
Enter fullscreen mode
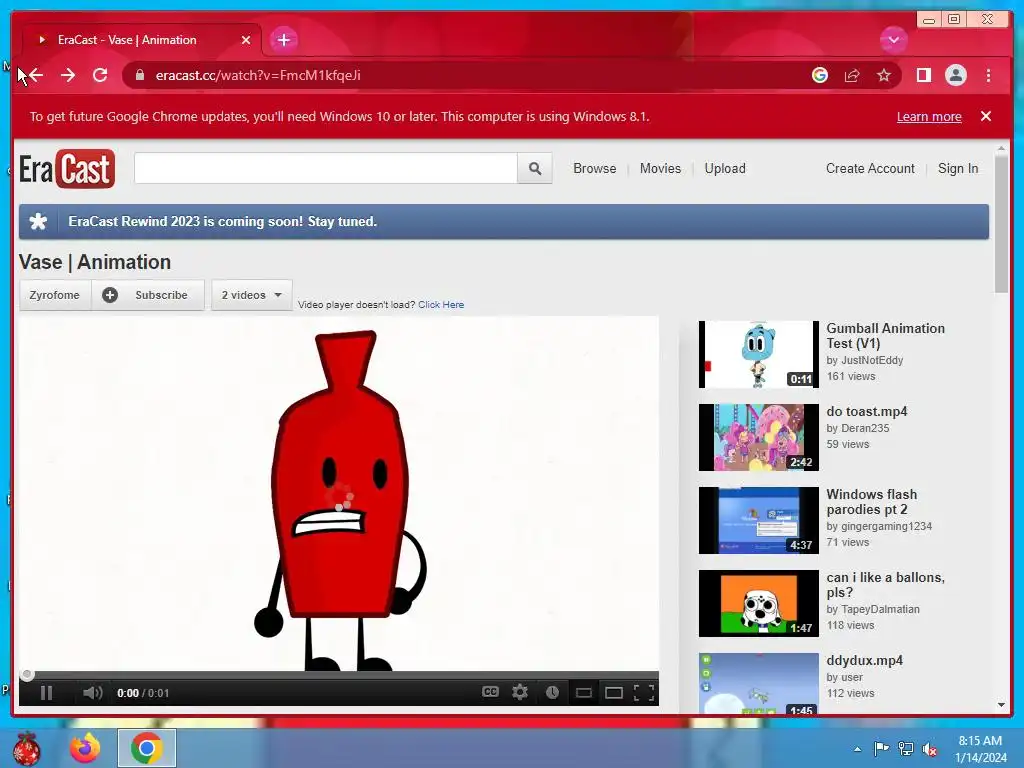644,693
